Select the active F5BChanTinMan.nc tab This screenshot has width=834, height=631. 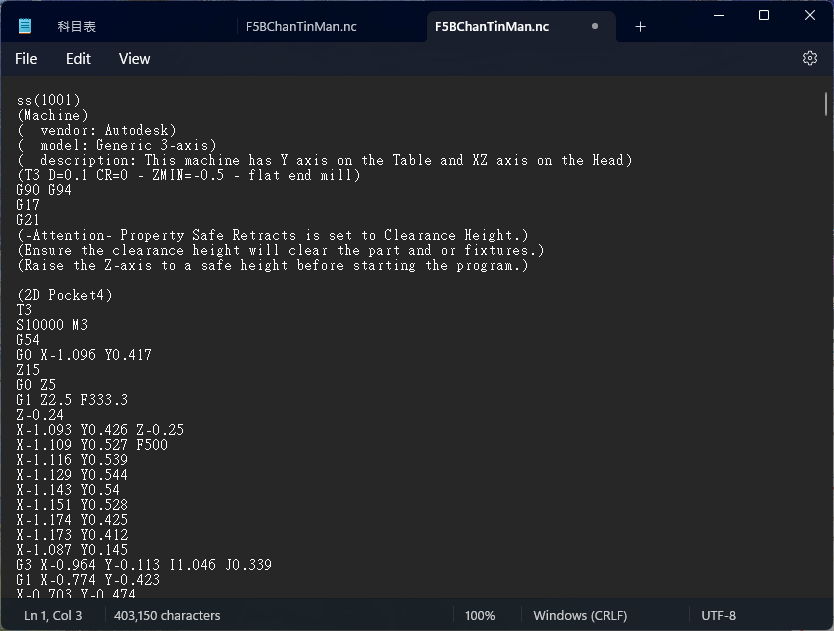click(x=491, y=27)
